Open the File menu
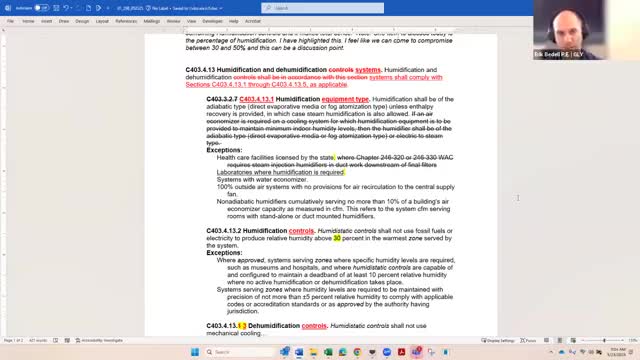The height and width of the screenshot is (360, 640). (10, 21)
